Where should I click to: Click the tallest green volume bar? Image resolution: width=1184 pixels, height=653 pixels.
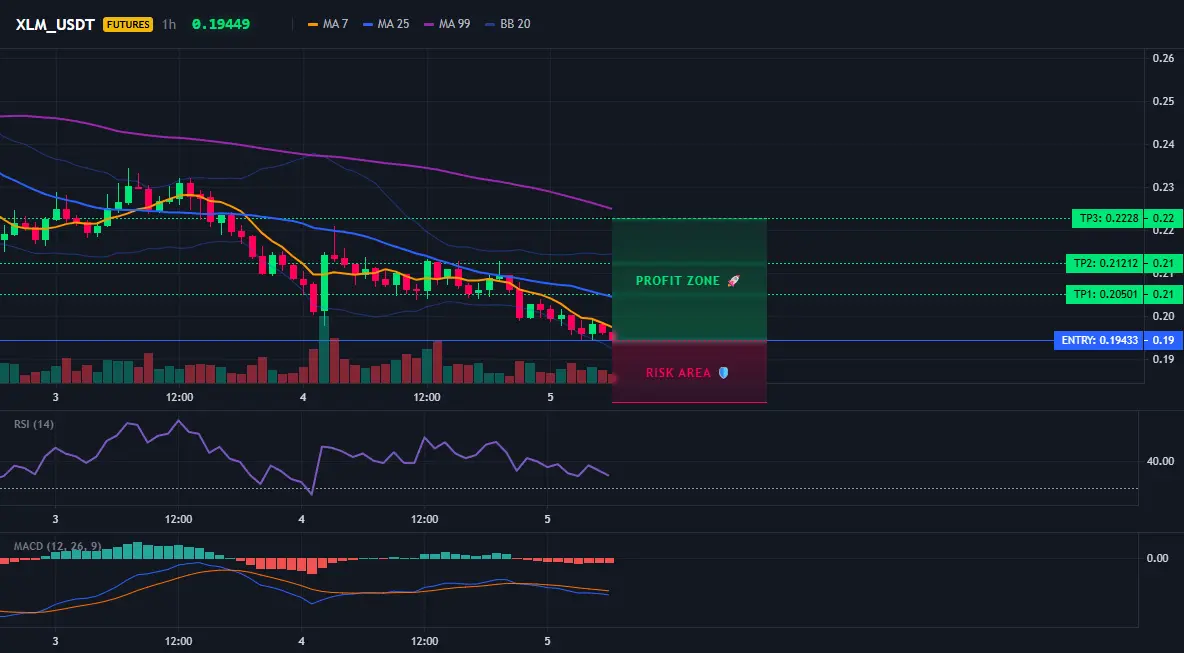pyautogui.click(x=324, y=350)
